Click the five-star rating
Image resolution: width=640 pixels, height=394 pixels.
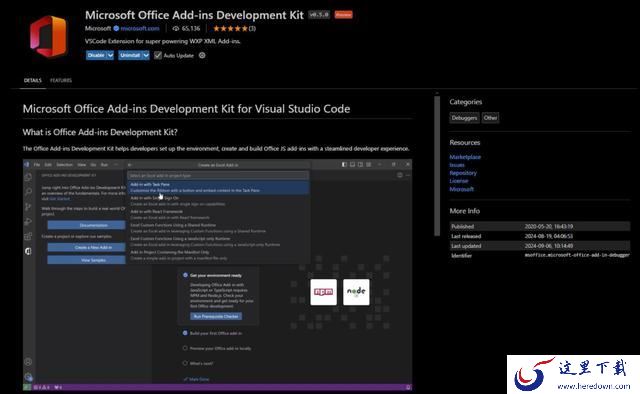click(230, 29)
